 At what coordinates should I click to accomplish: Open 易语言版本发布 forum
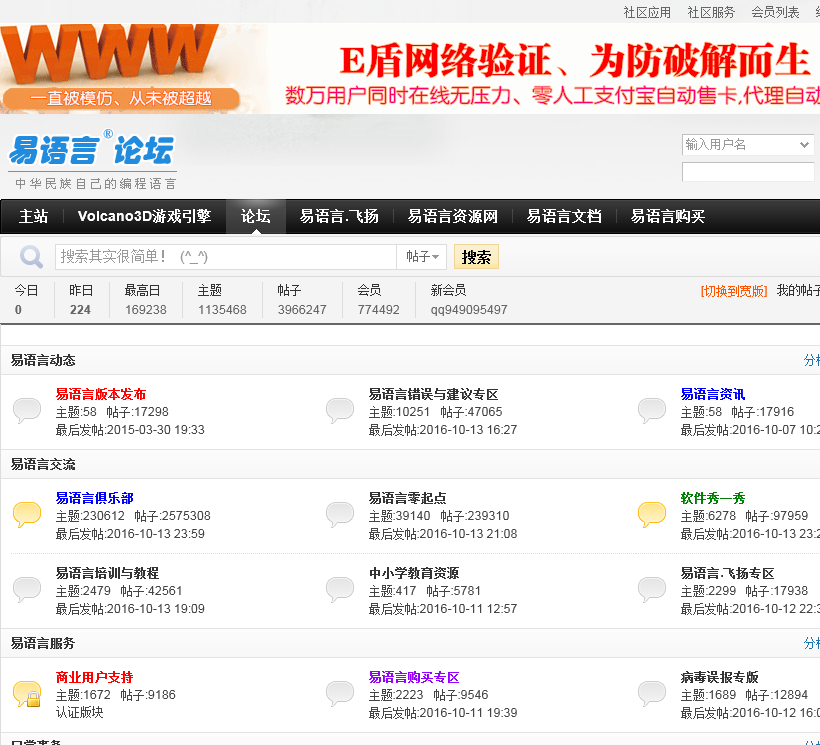coord(100,394)
